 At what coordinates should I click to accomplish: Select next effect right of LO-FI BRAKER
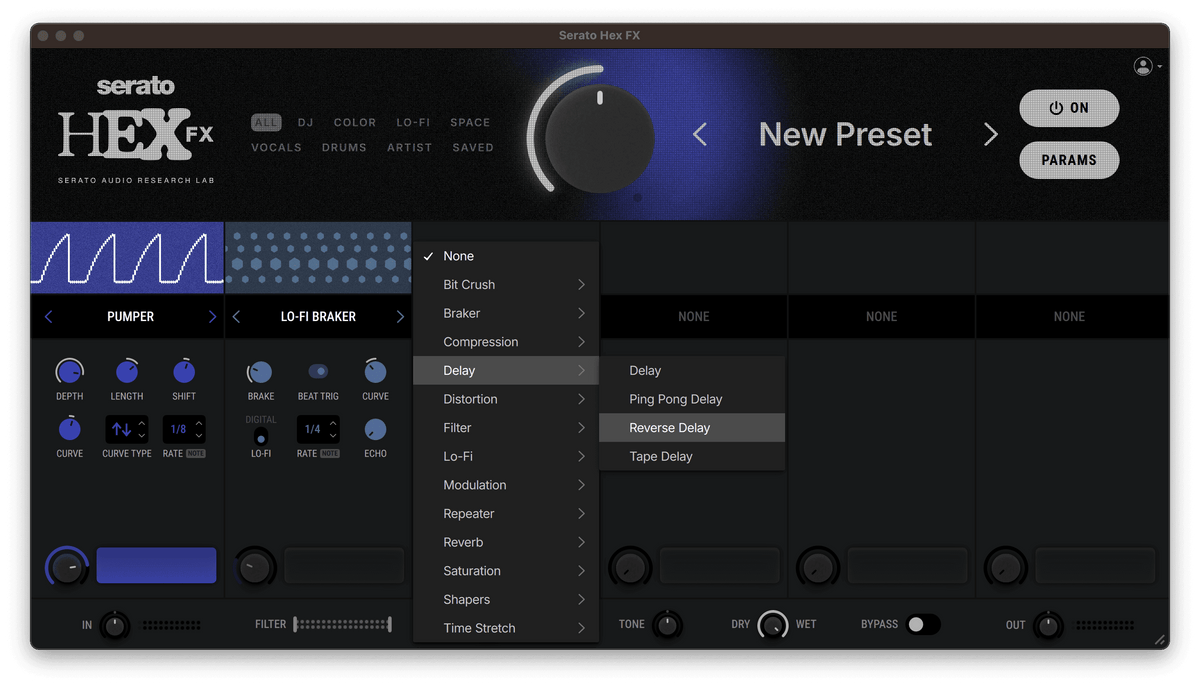(400, 316)
